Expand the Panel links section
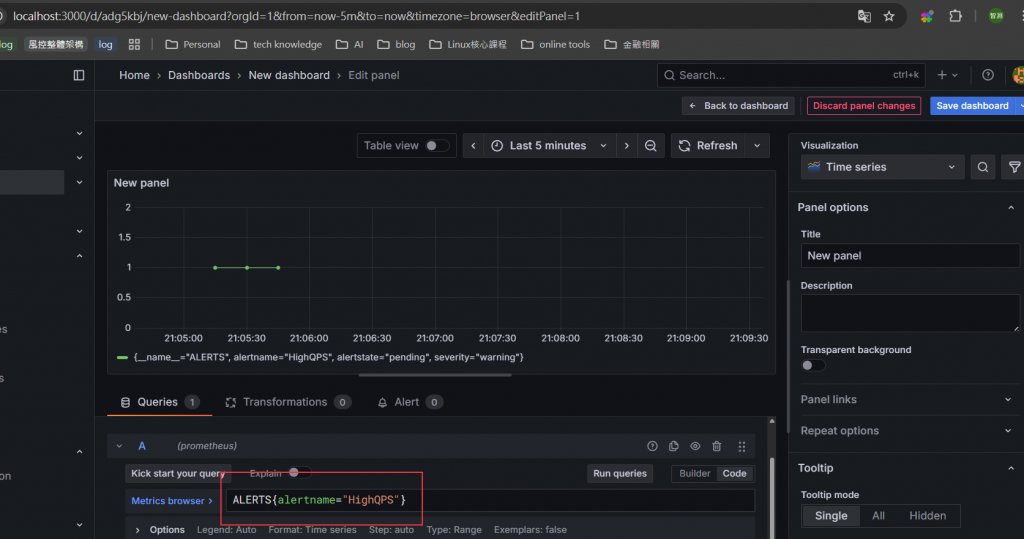This screenshot has height=539, width=1024. 908,399
